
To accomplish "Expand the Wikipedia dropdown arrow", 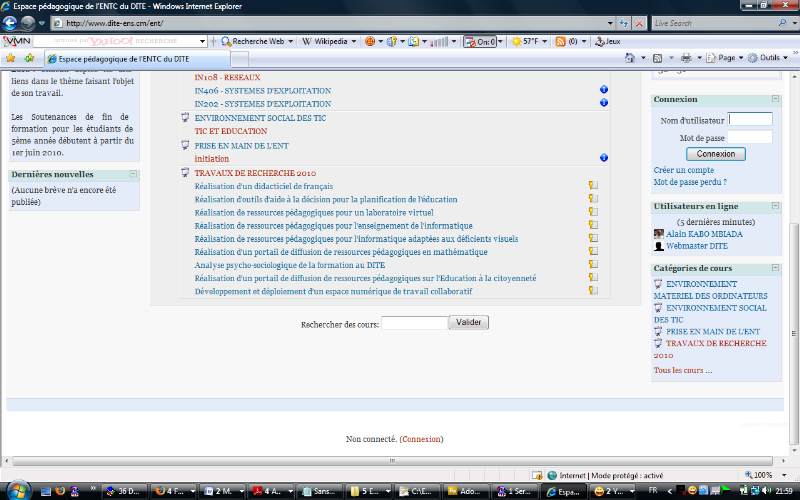I will pos(354,41).
